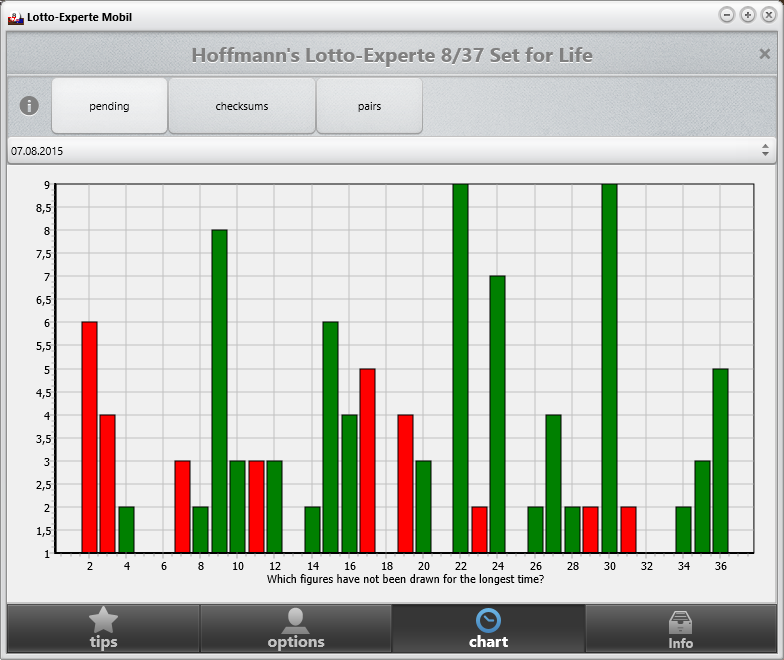Screen dimensions: 784x660
Task: Open the 07.08.2015 date dropdown
Action: (392, 150)
